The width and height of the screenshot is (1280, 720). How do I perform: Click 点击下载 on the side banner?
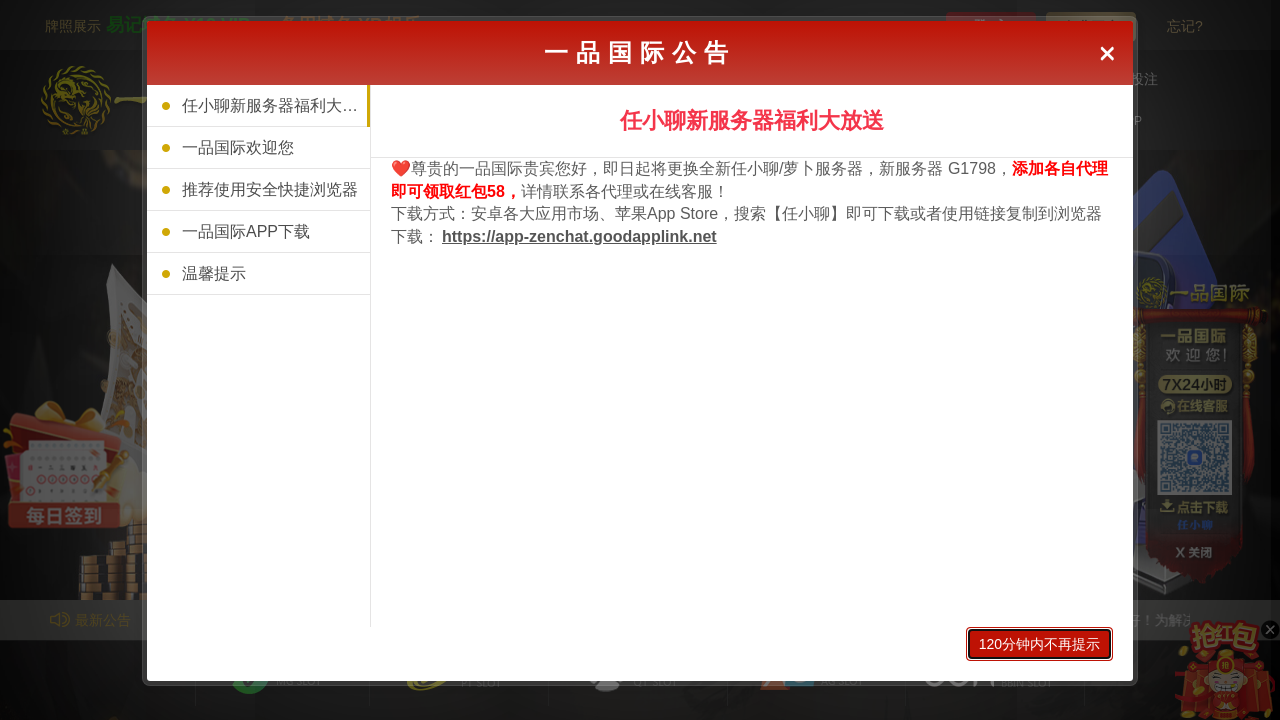[1194, 507]
